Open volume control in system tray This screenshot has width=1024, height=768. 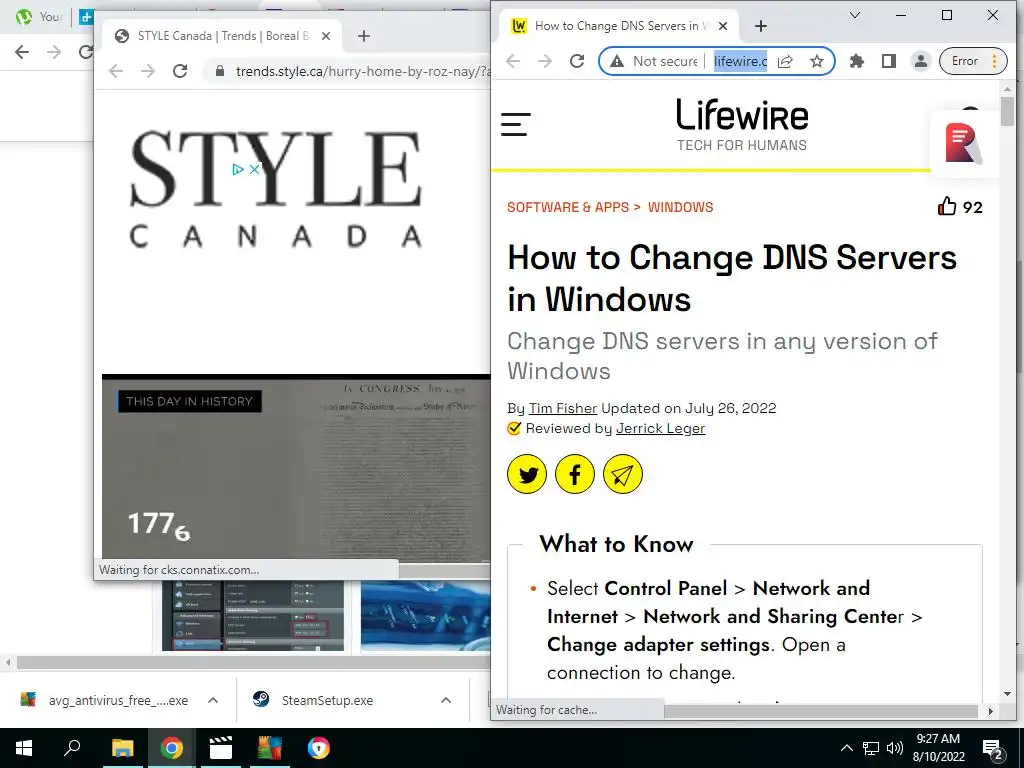tap(895, 748)
